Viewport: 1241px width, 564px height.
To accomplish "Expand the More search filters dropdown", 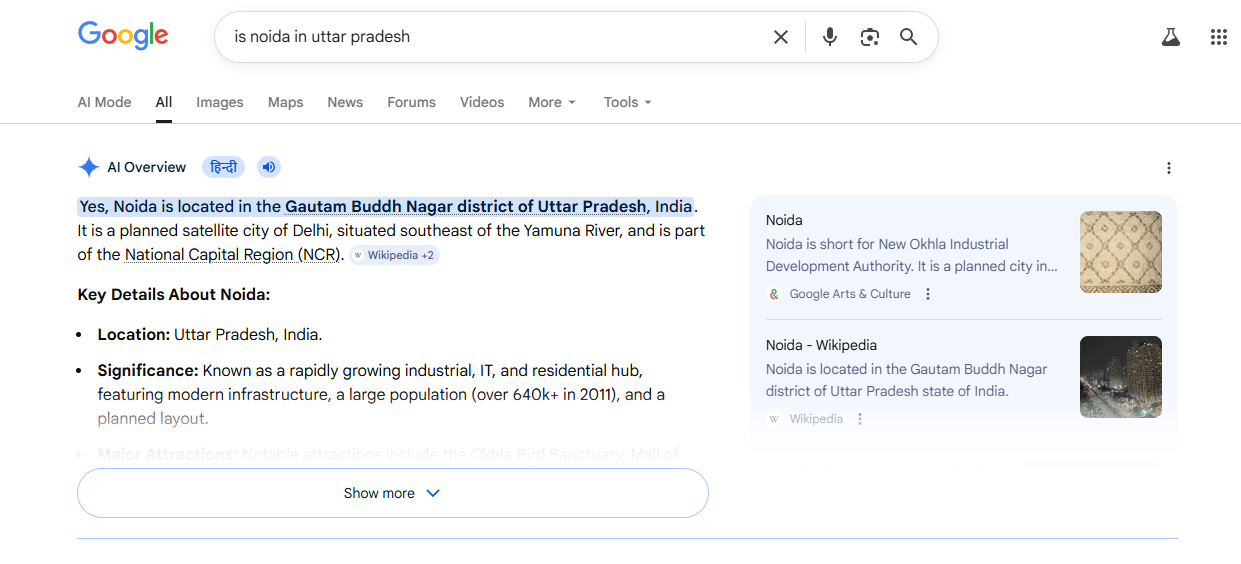I will 552,102.
